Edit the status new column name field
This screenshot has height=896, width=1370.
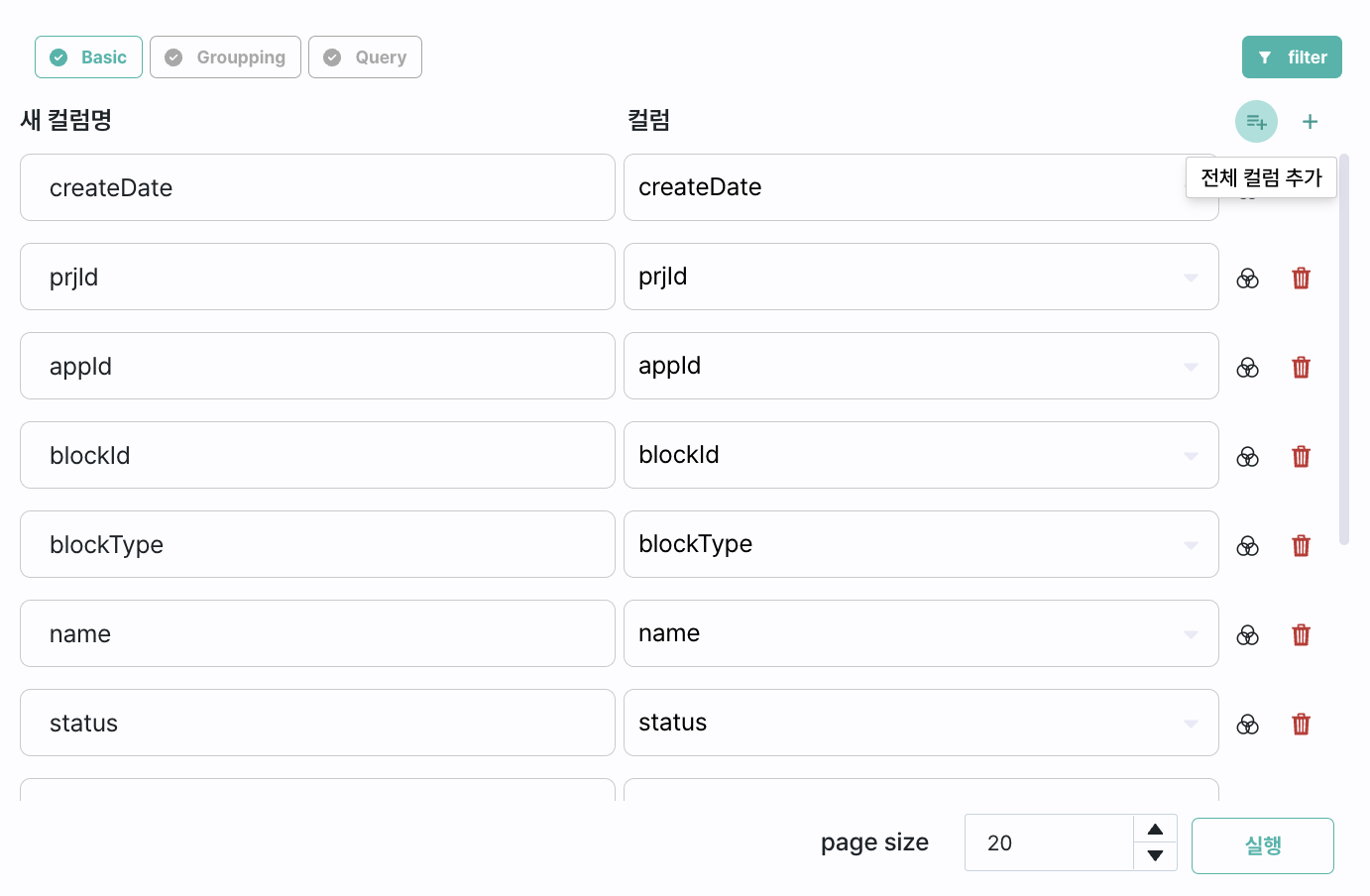tap(317, 723)
